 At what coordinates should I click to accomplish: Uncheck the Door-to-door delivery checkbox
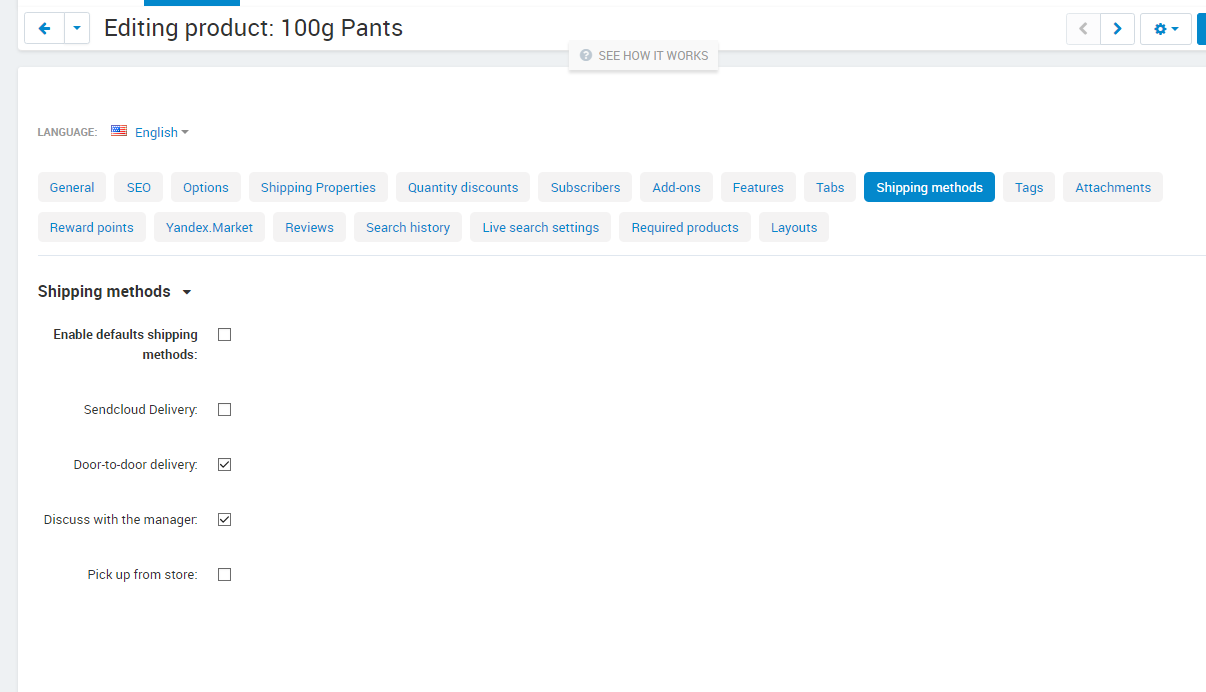coord(224,465)
